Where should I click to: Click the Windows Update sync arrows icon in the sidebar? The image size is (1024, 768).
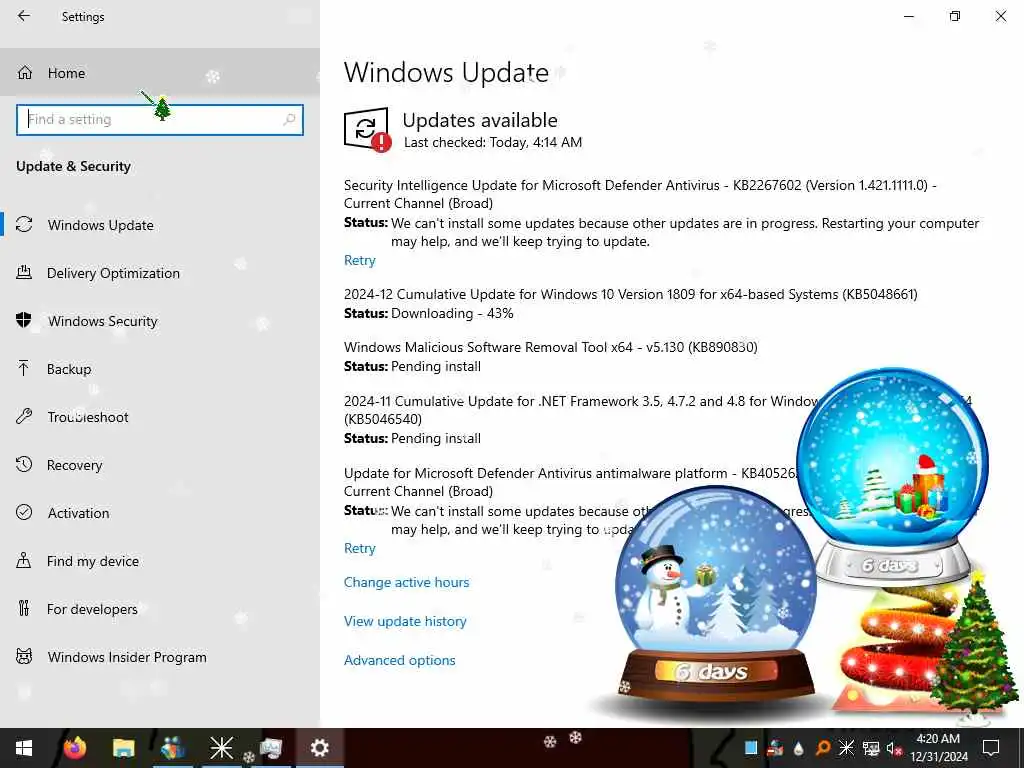pos(24,225)
